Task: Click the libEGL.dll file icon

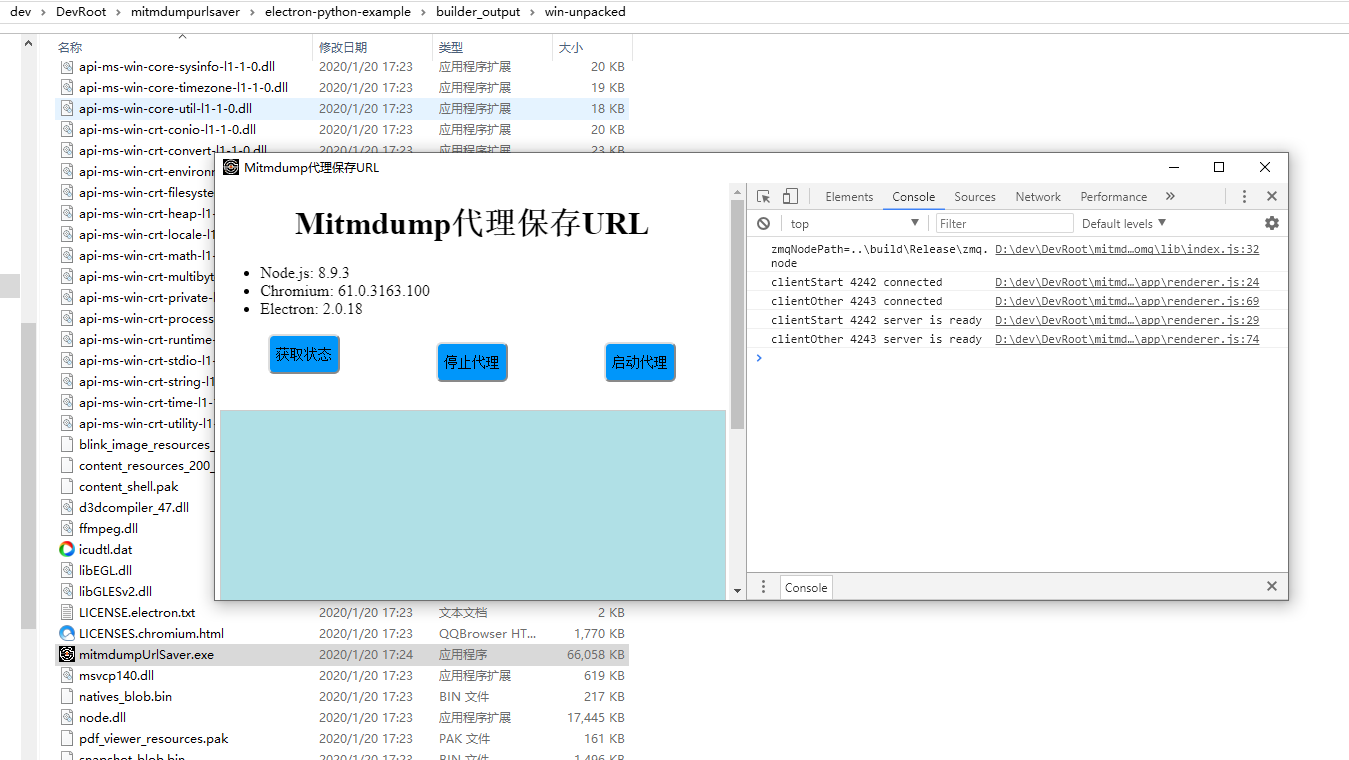Action: 67,570
